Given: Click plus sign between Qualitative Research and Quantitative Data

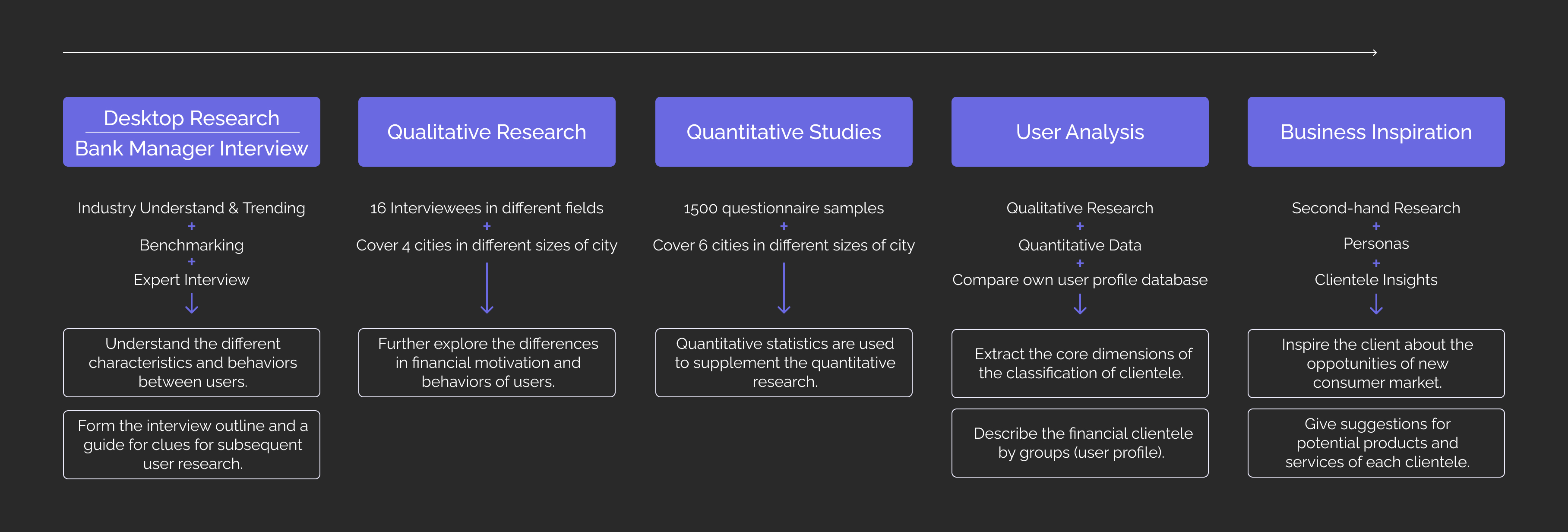Looking at the screenshot, I should pos(1080,226).
